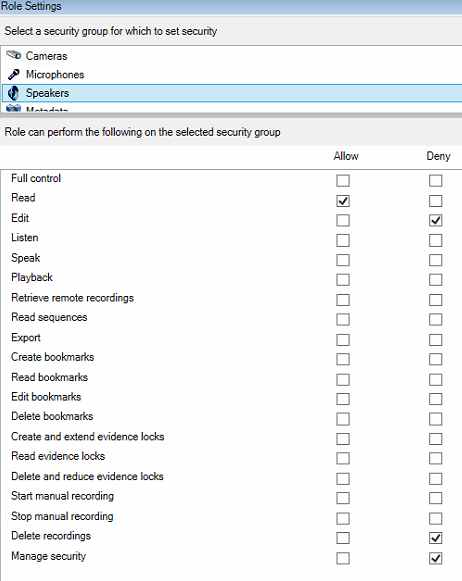Screen dimensions: 462x581
Task: Select the Speakers security group row
Action: point(232,93)
